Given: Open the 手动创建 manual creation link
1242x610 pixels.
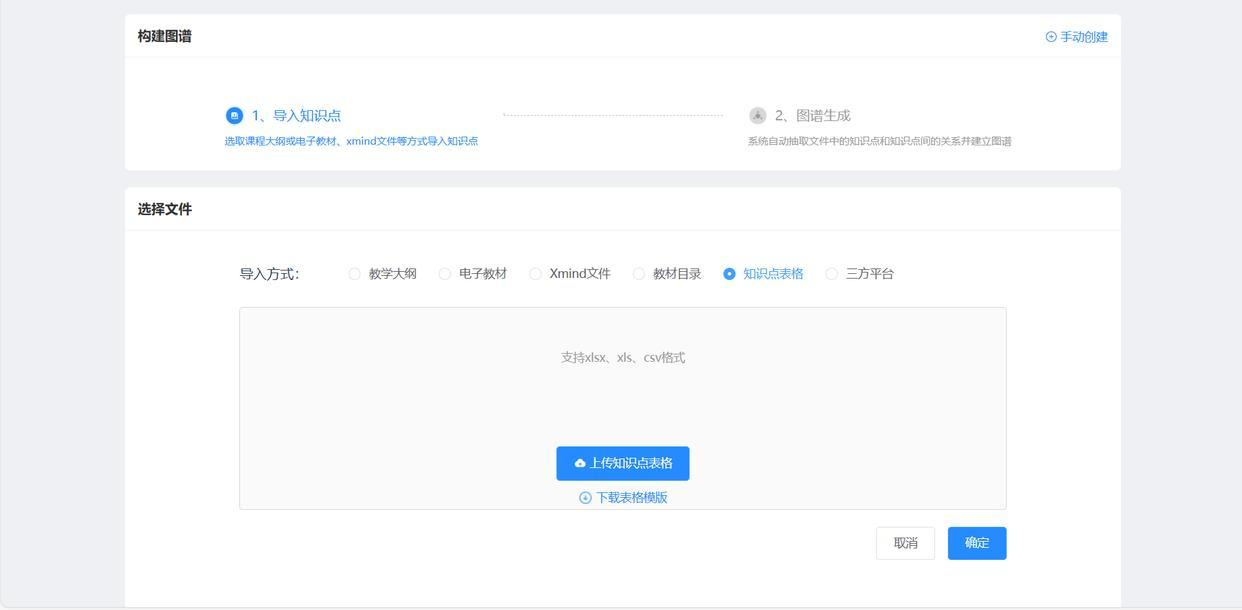Looking at the screenshot, I should click(x=1083, y=37).
